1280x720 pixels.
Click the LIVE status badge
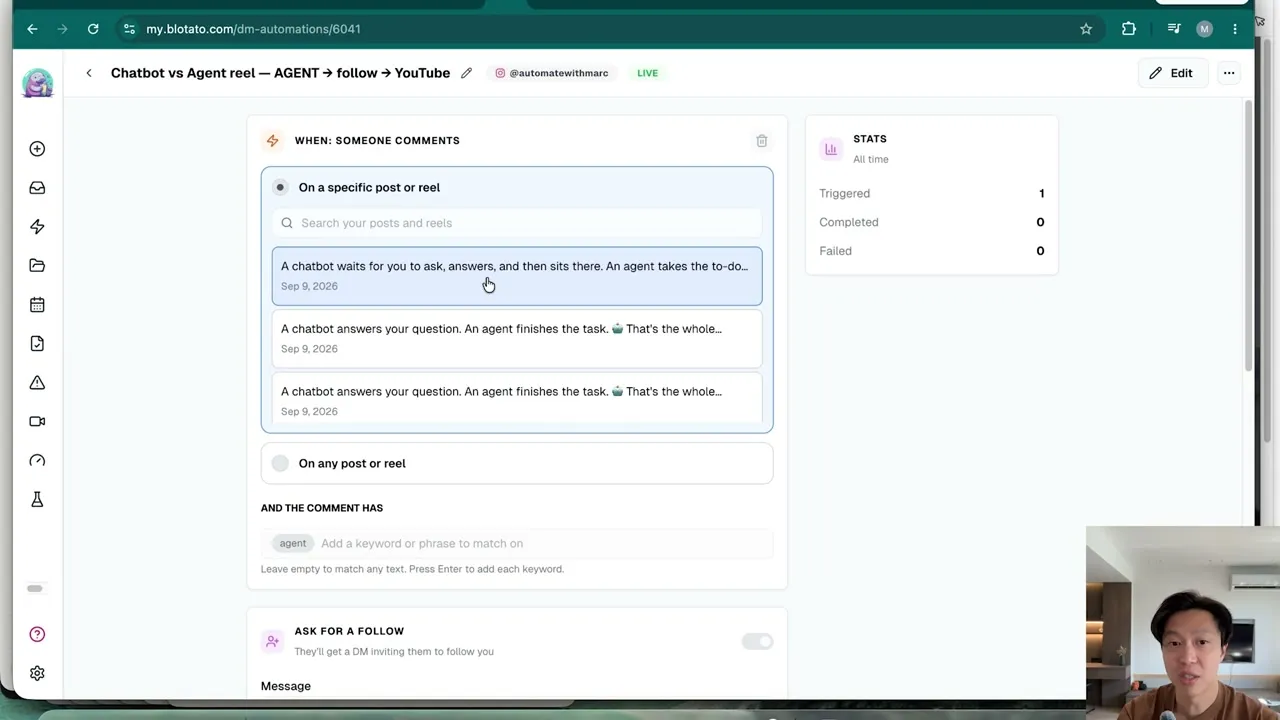(648, 73)
